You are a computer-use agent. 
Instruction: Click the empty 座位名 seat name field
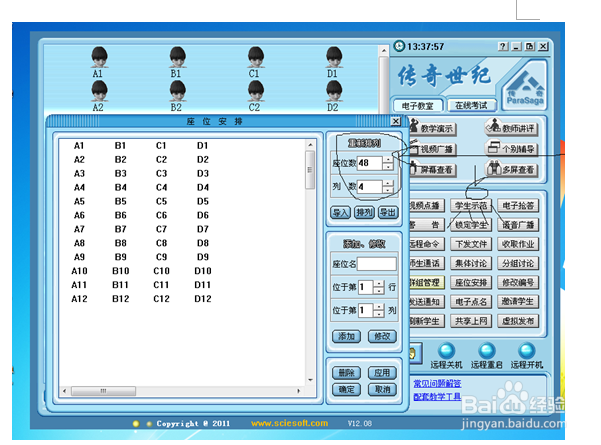pyautogui.click(x=377, y=264)
